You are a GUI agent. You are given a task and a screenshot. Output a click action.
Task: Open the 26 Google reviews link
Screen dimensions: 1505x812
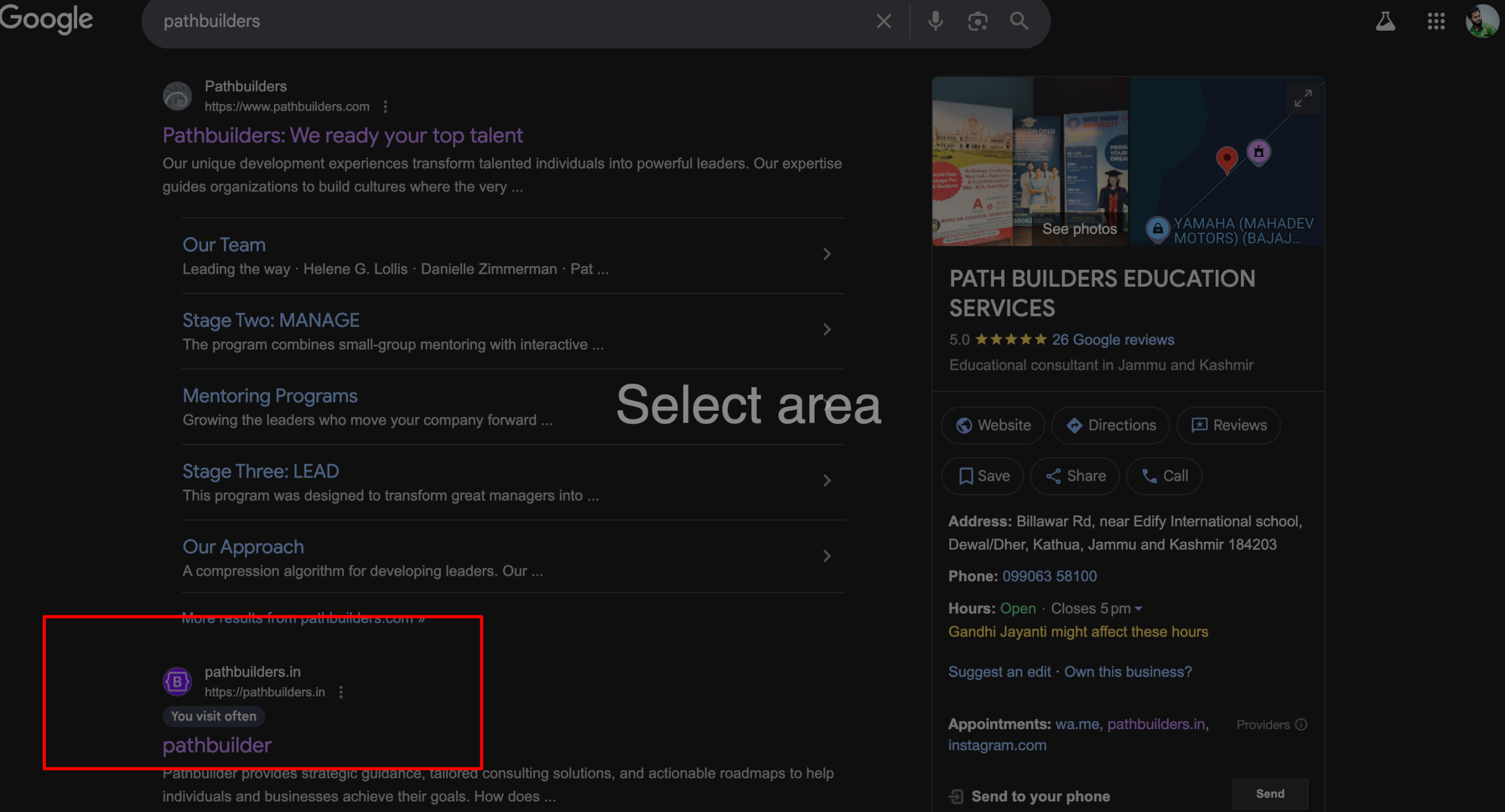click(1113, 340)
